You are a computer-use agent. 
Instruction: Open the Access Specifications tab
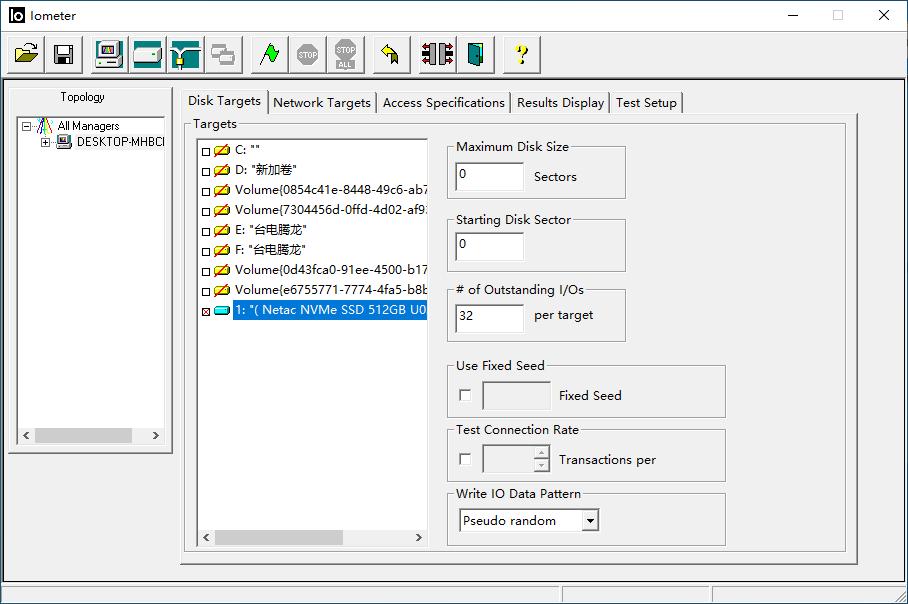[444, 103]
